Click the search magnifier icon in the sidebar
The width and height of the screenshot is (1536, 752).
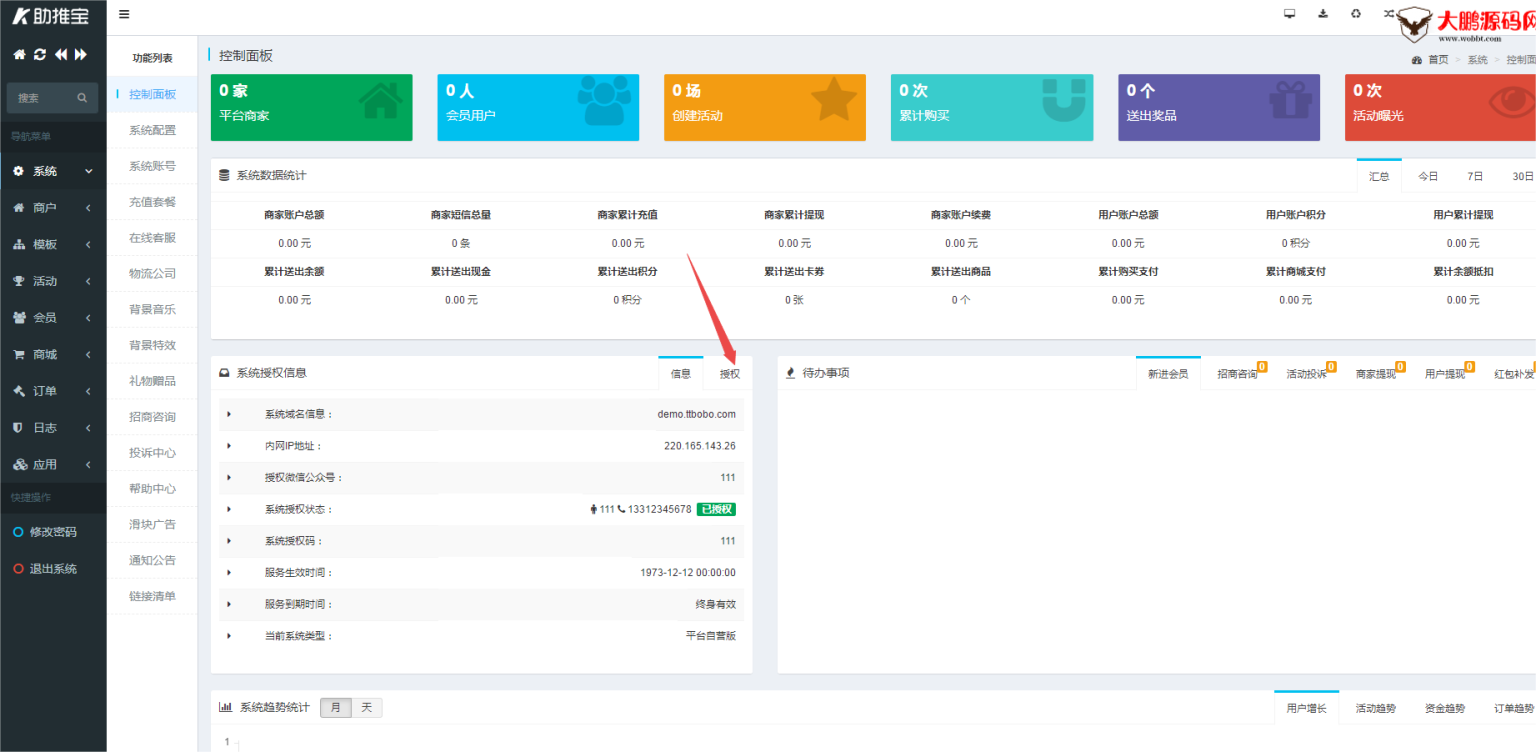pyautogui.click(x=80, y=97)
